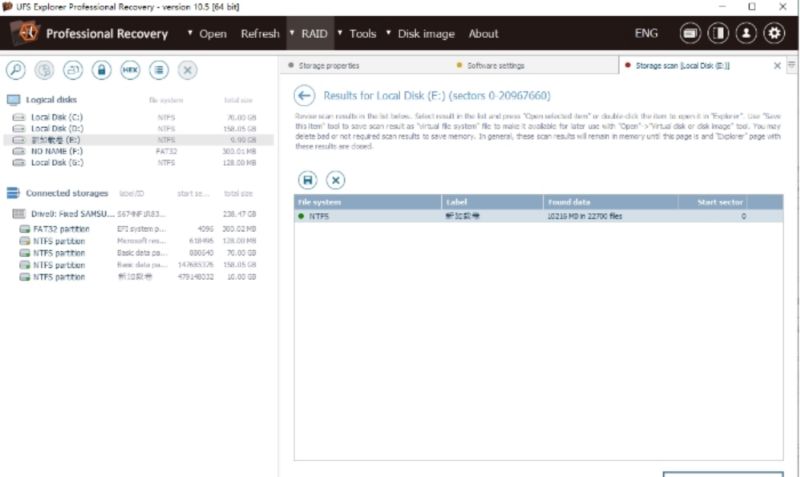Select Local Disk (G:) in logical disks
Image resolution: width=800 pixels, height=477 pixels.
[x=138, y=162]
